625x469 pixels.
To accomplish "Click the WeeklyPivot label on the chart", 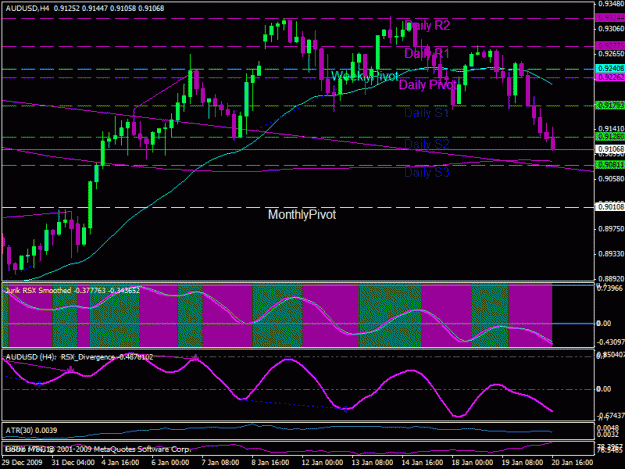I will pyautogui.click(x=364, y=76).
